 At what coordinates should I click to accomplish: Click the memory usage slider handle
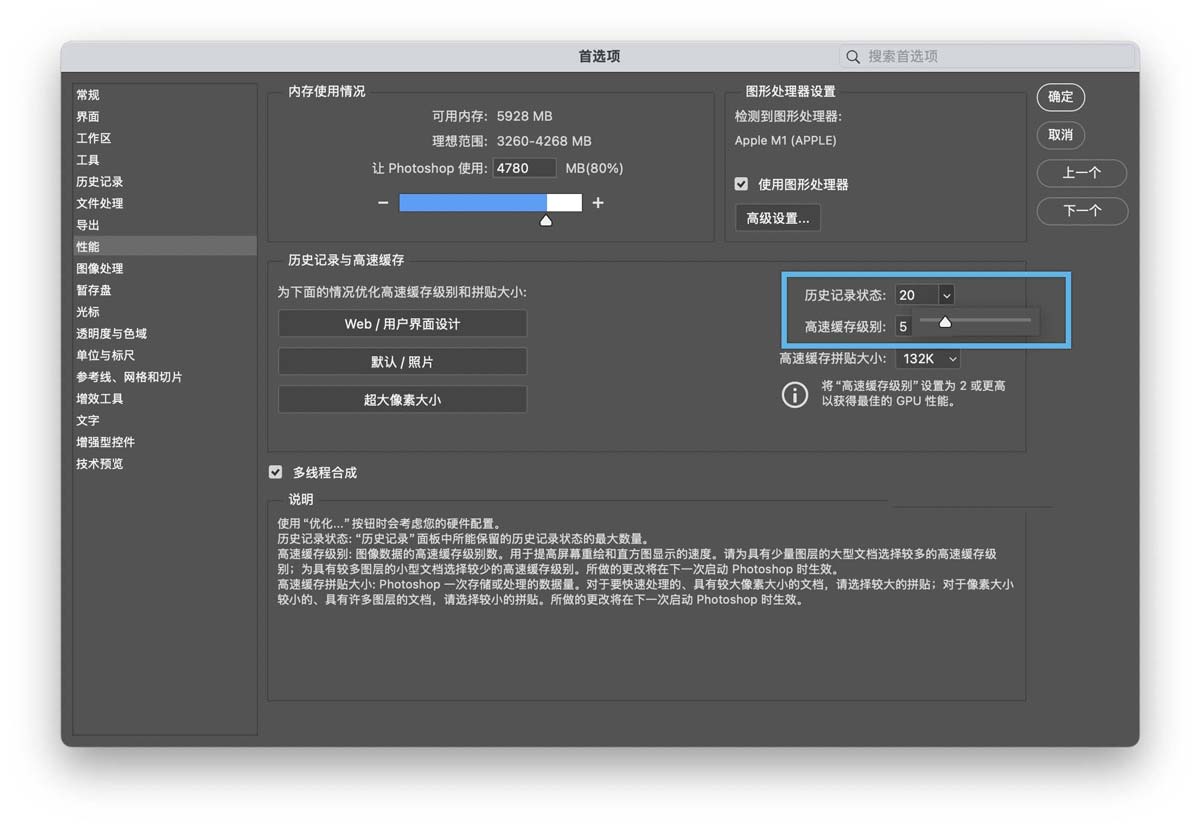coord(546,220)
